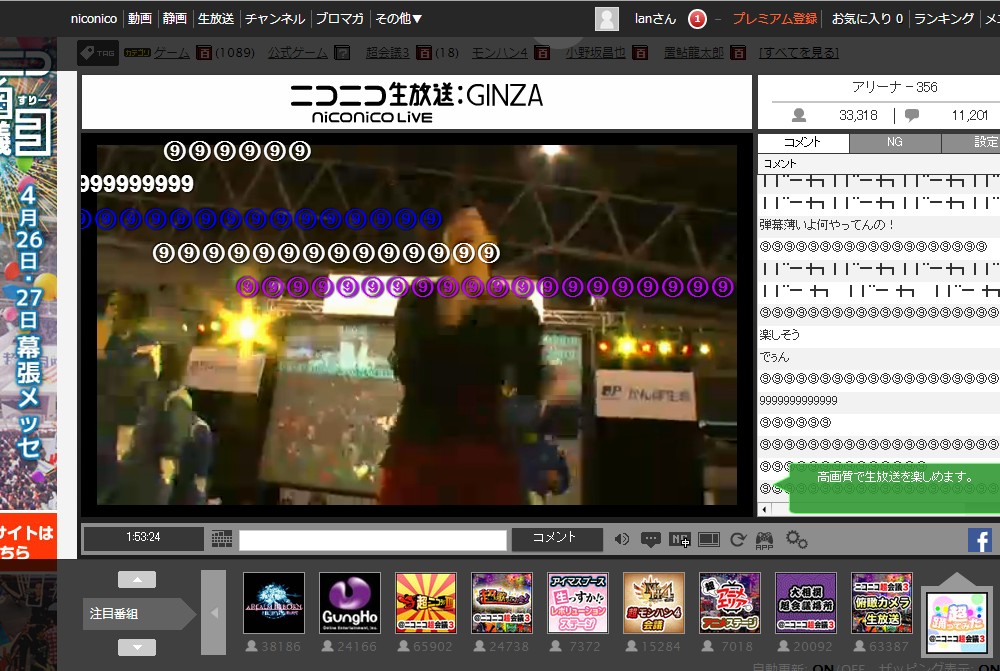Open the comment command keyboard icon

point(222,539)
